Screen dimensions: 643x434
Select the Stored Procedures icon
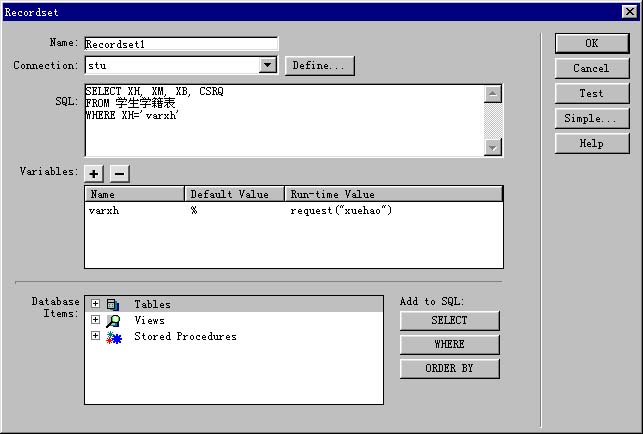pos(113,337)
